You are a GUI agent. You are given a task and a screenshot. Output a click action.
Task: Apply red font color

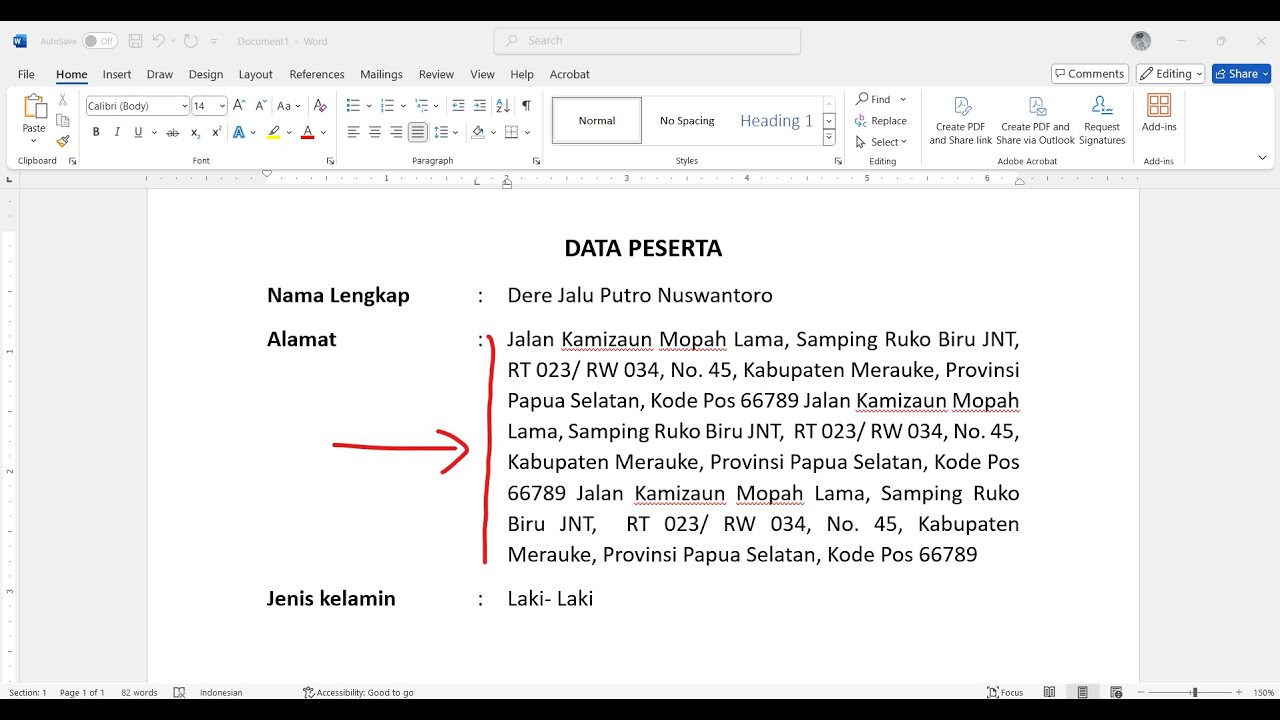pos(307,132)
